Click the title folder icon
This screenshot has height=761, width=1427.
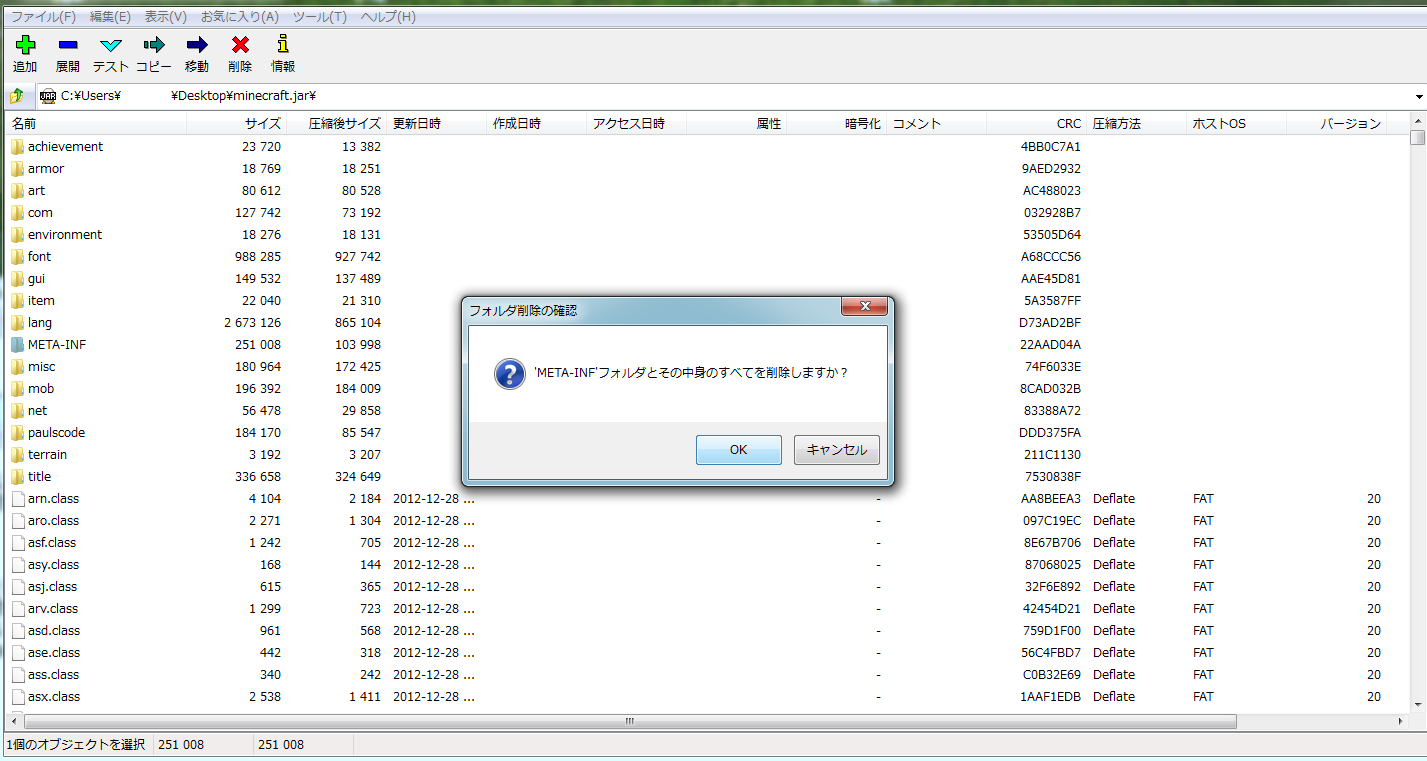17,476
